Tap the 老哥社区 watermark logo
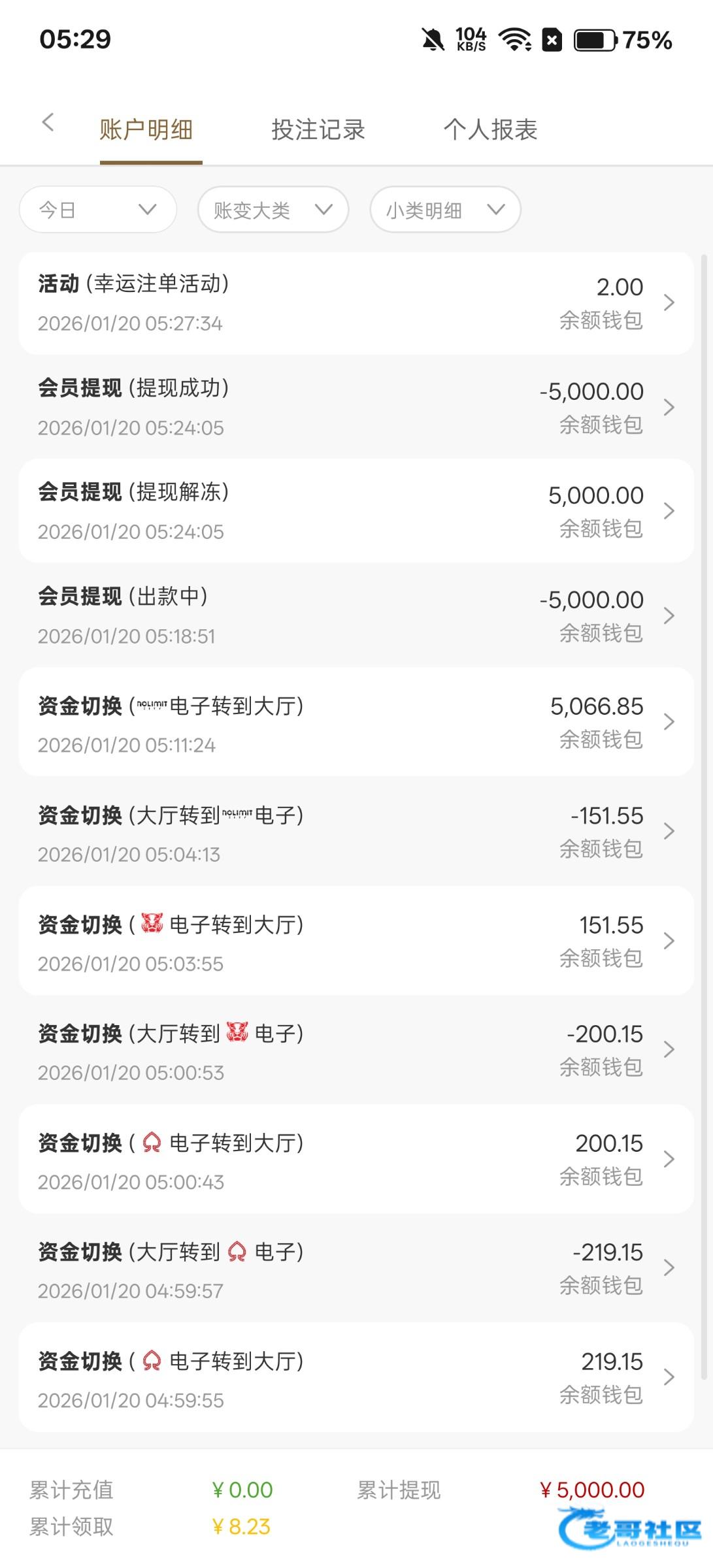Image resolution: width=713 pixels, height=1568 pixels. tap(629, 1527)
